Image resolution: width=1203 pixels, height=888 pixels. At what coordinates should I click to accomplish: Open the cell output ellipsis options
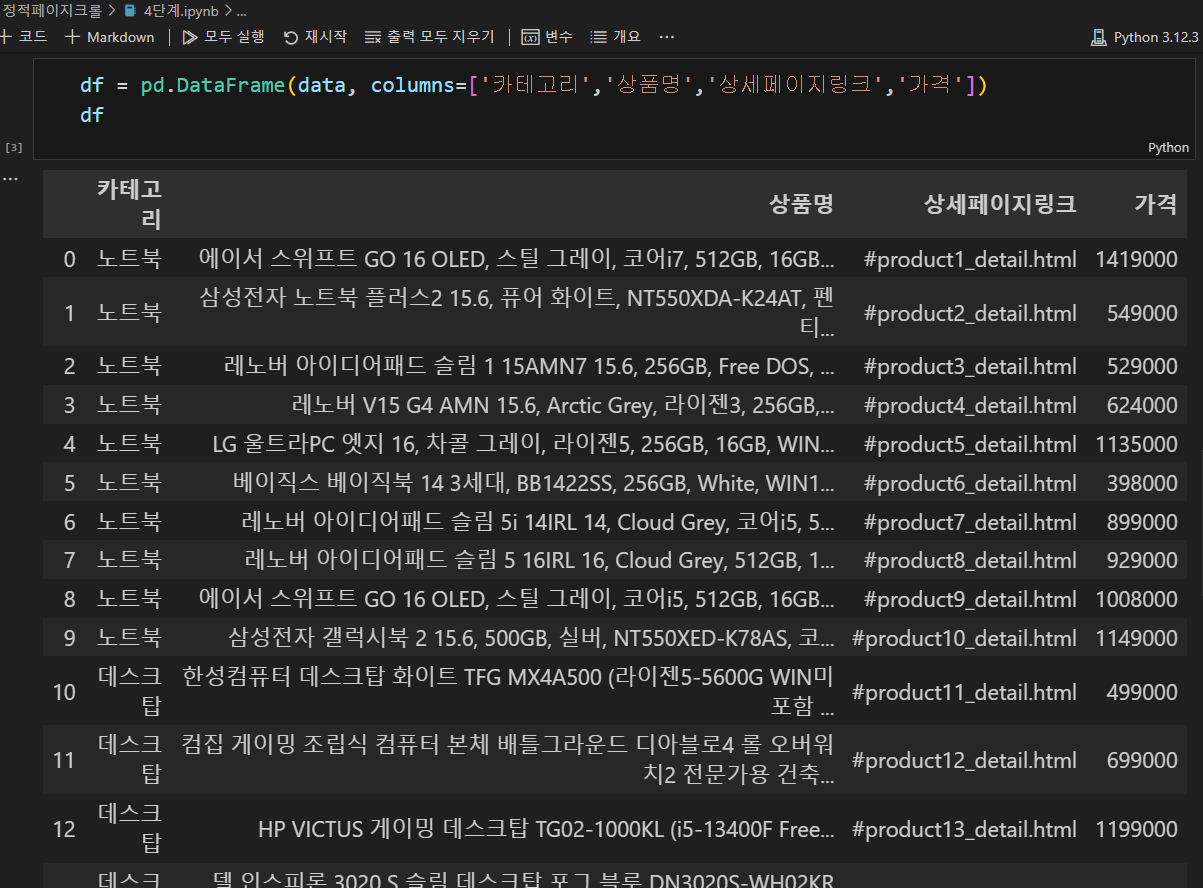(11, 178)
